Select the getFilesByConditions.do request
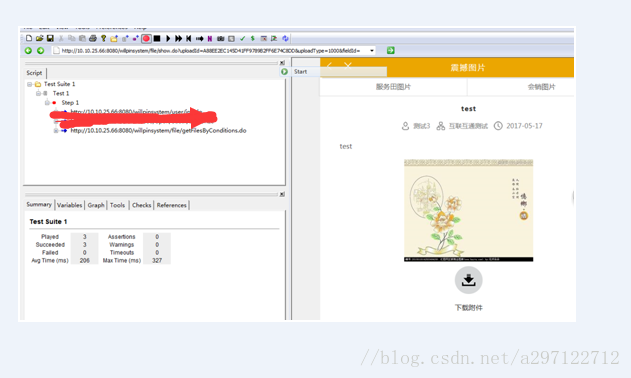631x378 pixels. point(158,130)
